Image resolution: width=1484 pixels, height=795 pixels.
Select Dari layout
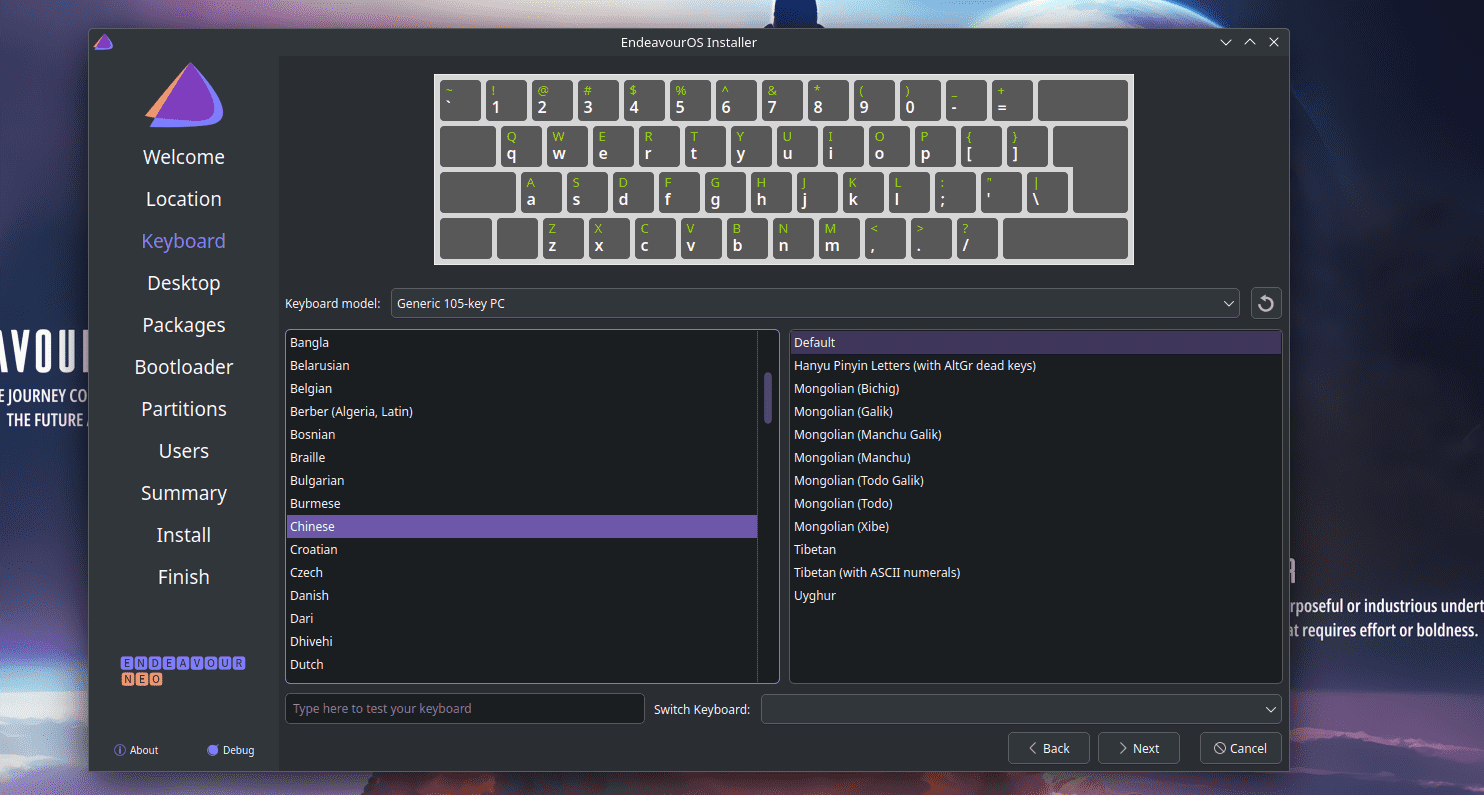(x=522, y=619)
